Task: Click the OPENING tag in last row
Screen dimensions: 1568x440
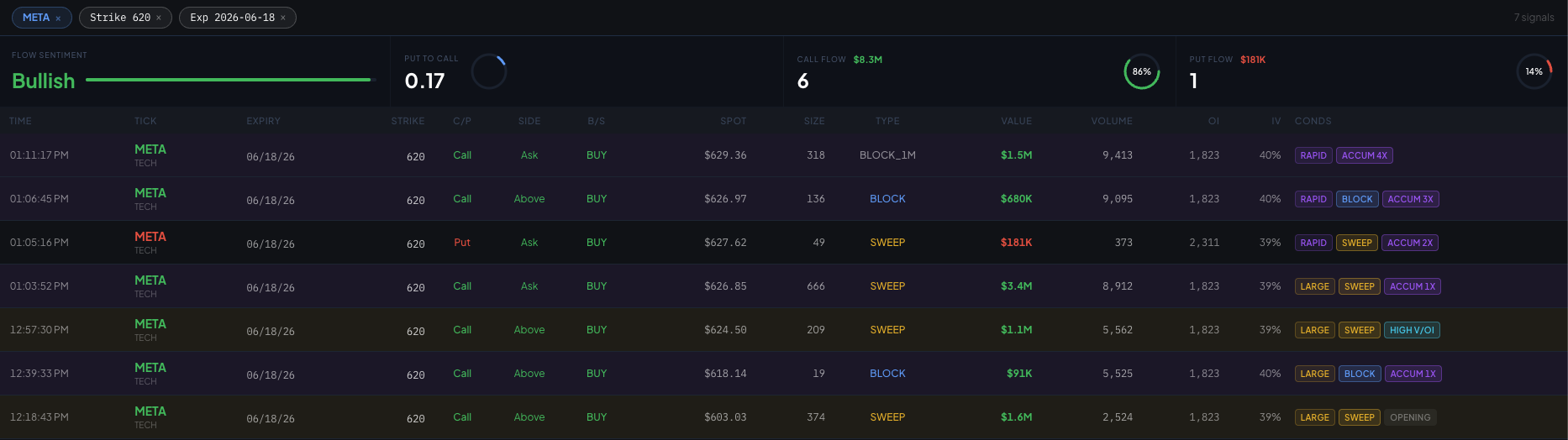Action: click(x=1409, y=417)
